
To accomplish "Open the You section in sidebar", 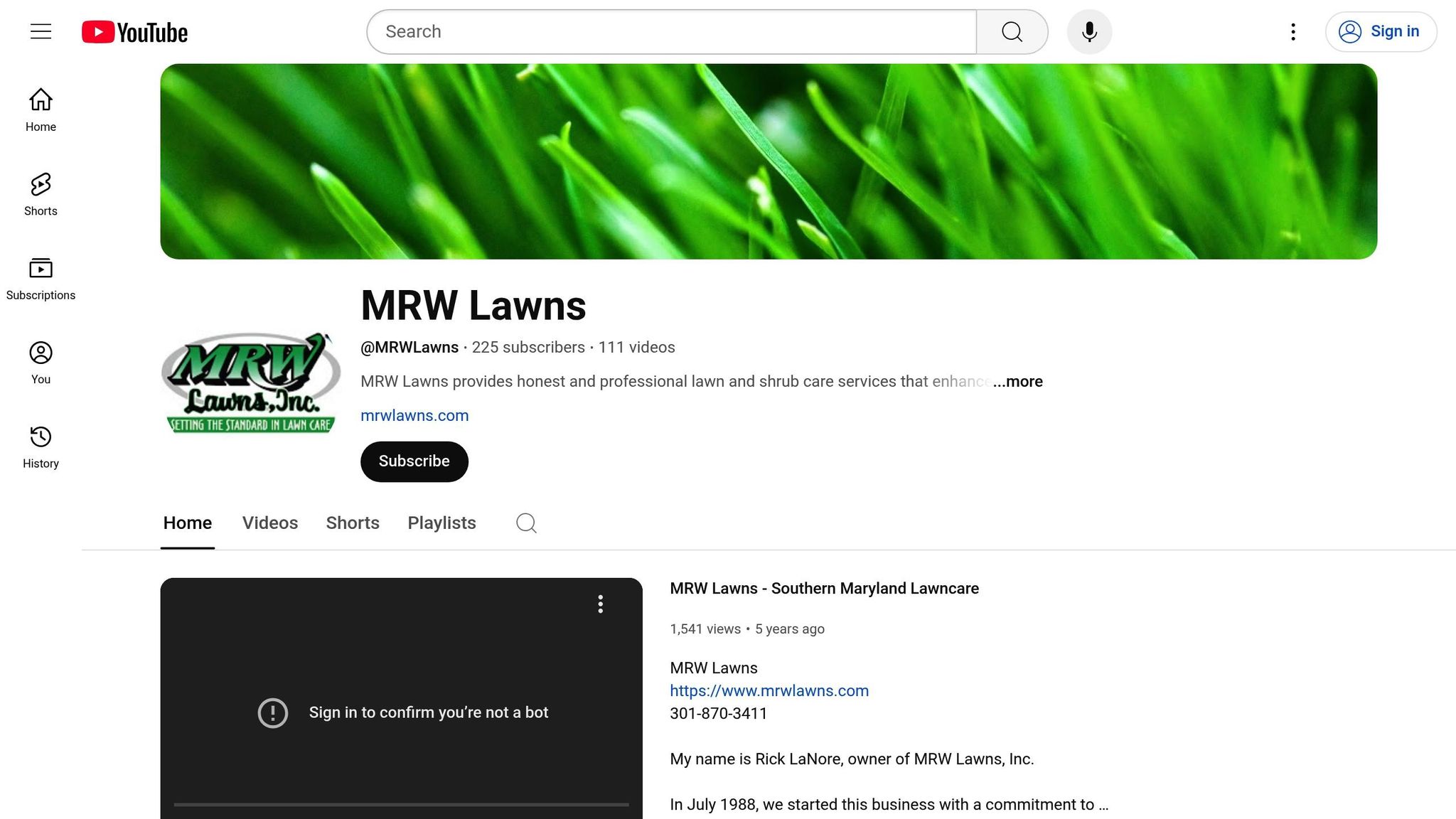I will pyautogui.click(x=41, y=363).
